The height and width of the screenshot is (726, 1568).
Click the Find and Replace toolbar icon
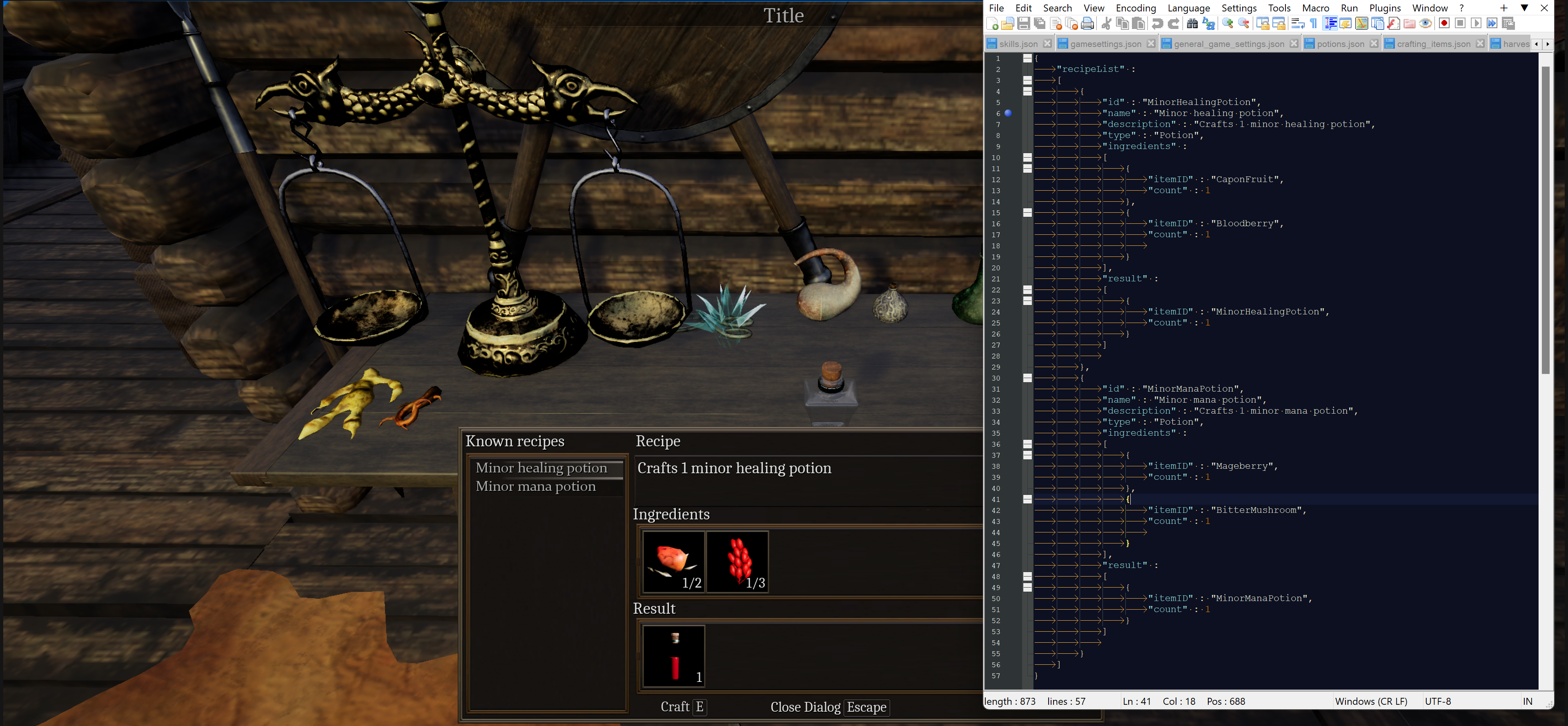[1209, 24]
